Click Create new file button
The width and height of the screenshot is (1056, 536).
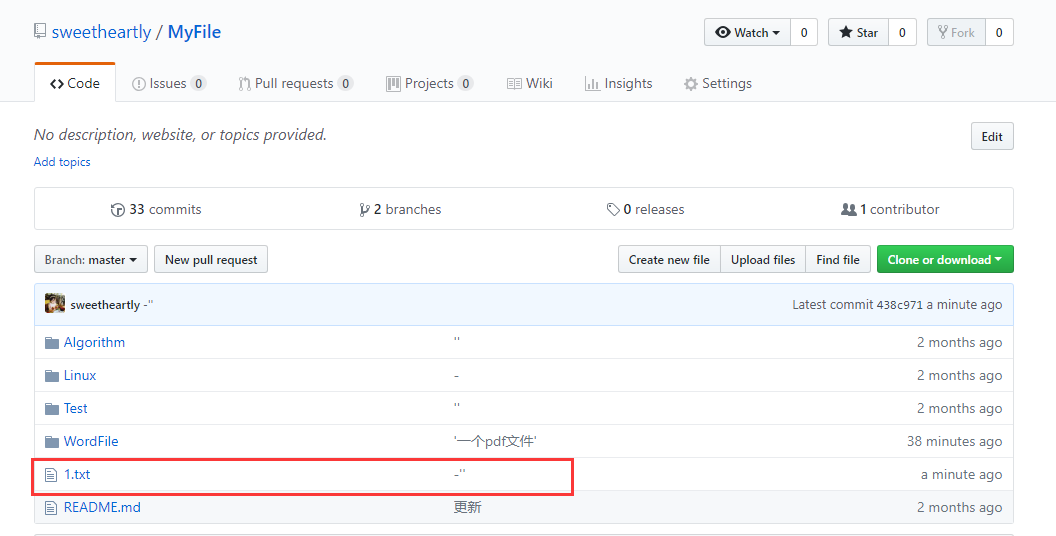pyautogui.click(x=669, y=259)
